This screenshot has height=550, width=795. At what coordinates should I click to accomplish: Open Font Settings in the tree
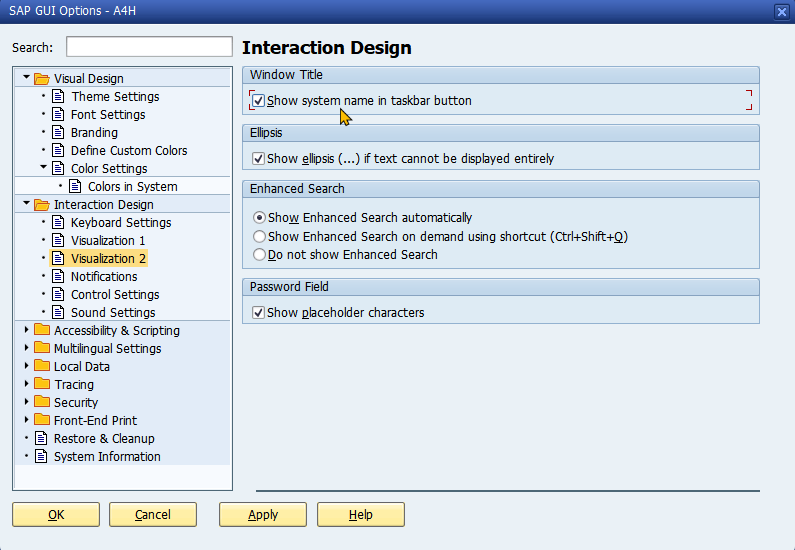click(108, 115)
